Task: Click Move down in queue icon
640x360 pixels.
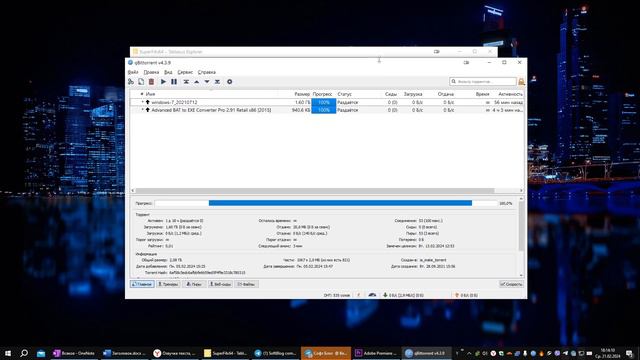Action: 207,82
